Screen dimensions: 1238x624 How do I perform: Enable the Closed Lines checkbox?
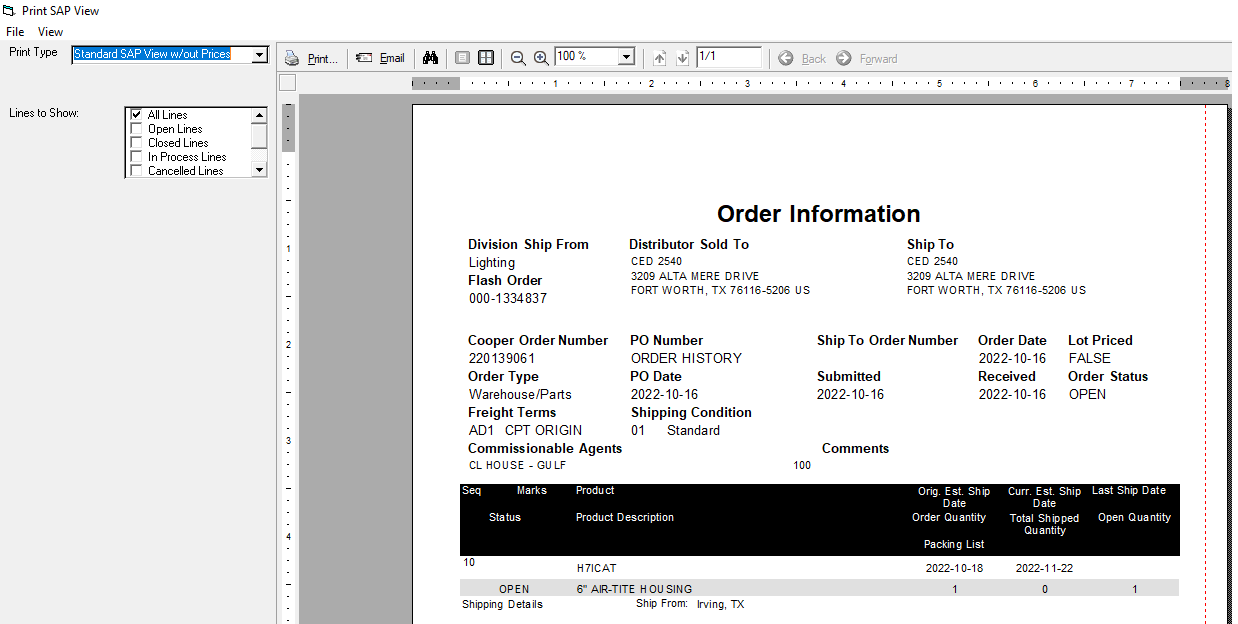(x=137, y=143)
